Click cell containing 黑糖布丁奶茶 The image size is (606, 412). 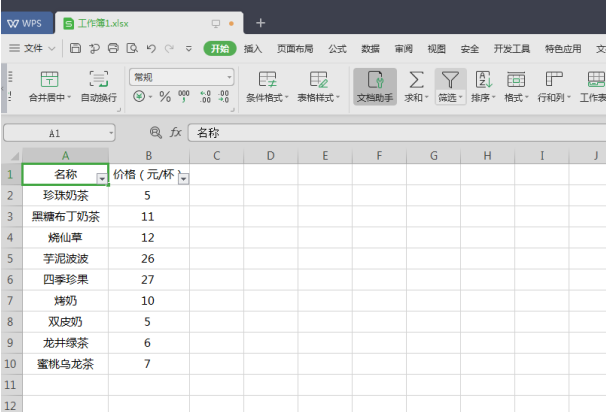coord(66,216)
